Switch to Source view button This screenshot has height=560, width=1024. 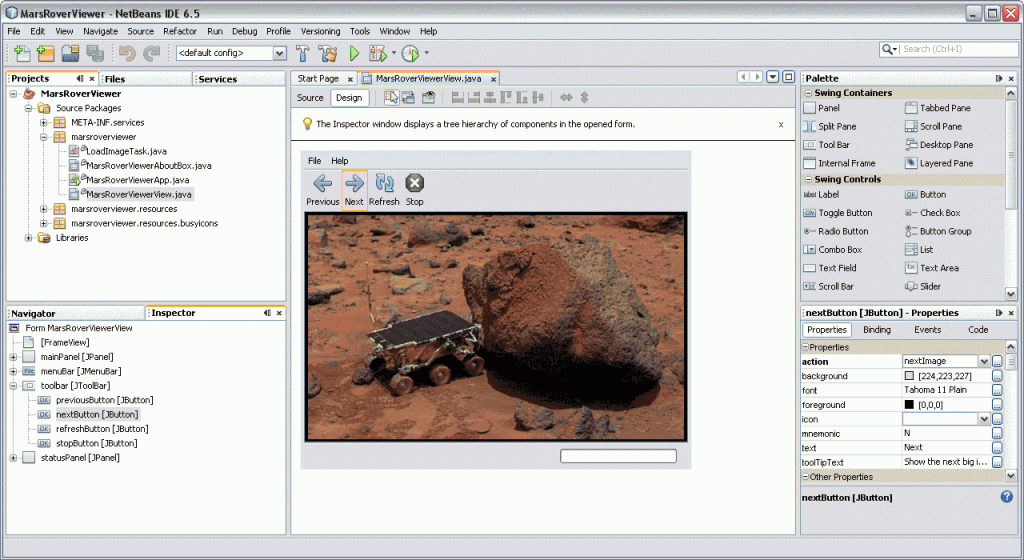[x=310, y=97]
